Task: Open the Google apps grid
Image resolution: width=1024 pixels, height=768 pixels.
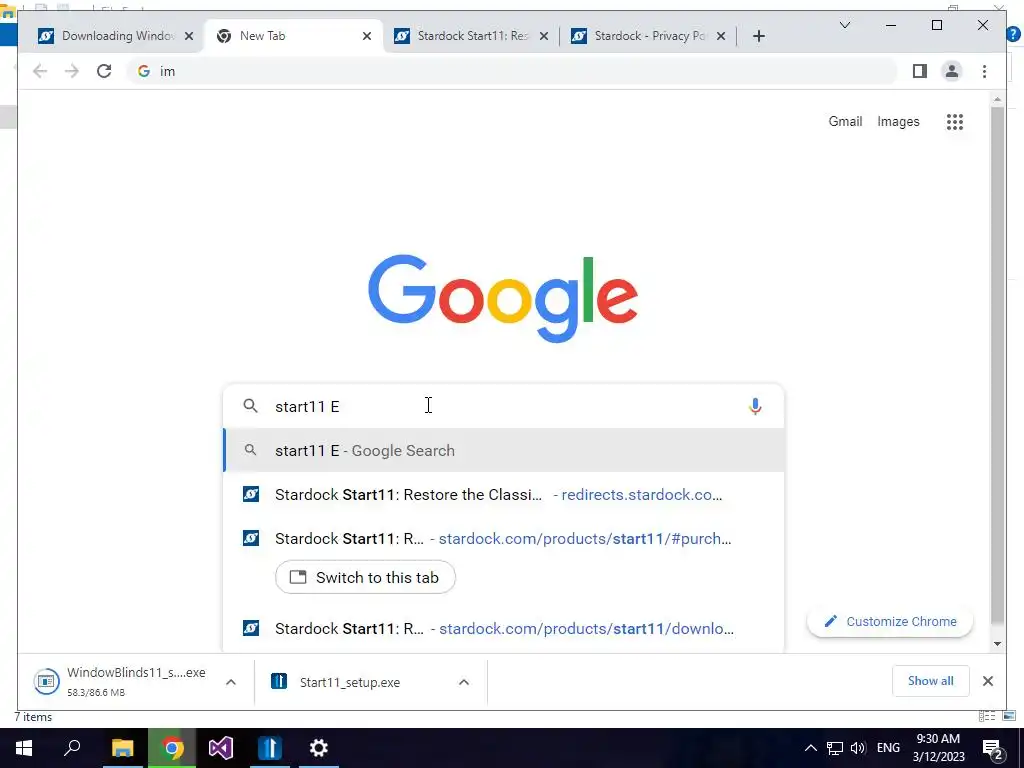Action: click(955, 121)
